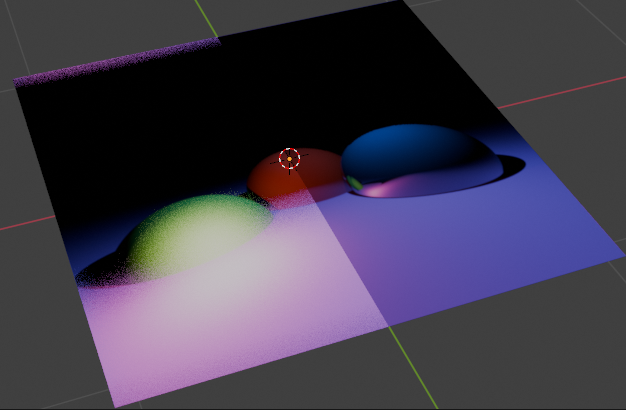Click the green reflection on the blue sphere
The height and width of the screenshot is (410, 626).
[x=354, y=182]
